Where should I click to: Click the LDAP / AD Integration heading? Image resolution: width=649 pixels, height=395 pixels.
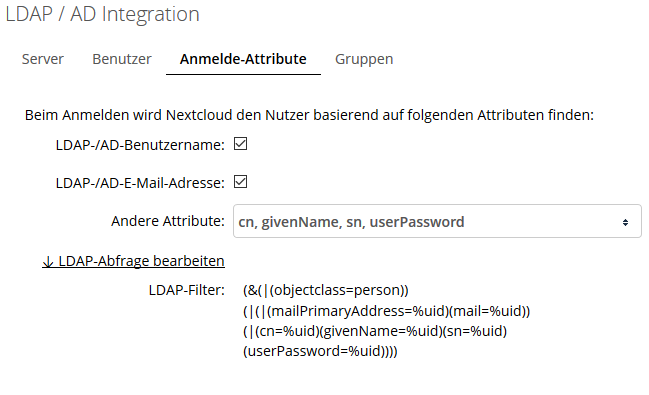(x=102, y=14)
